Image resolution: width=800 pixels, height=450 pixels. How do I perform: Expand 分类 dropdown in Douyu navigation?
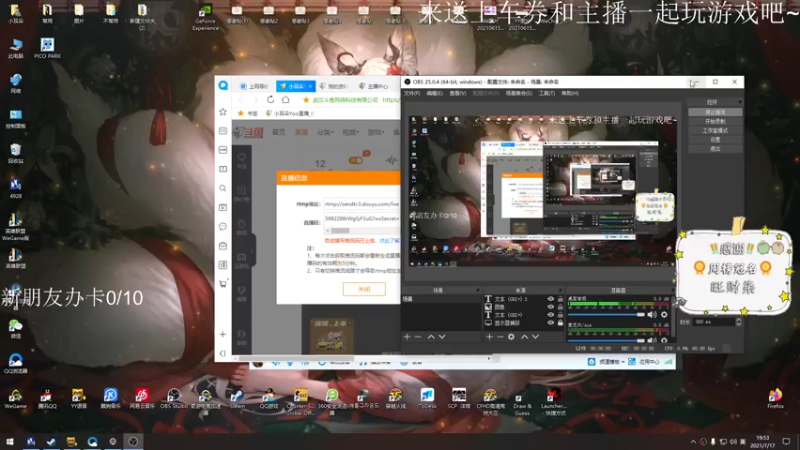click(x=324, y=132)
